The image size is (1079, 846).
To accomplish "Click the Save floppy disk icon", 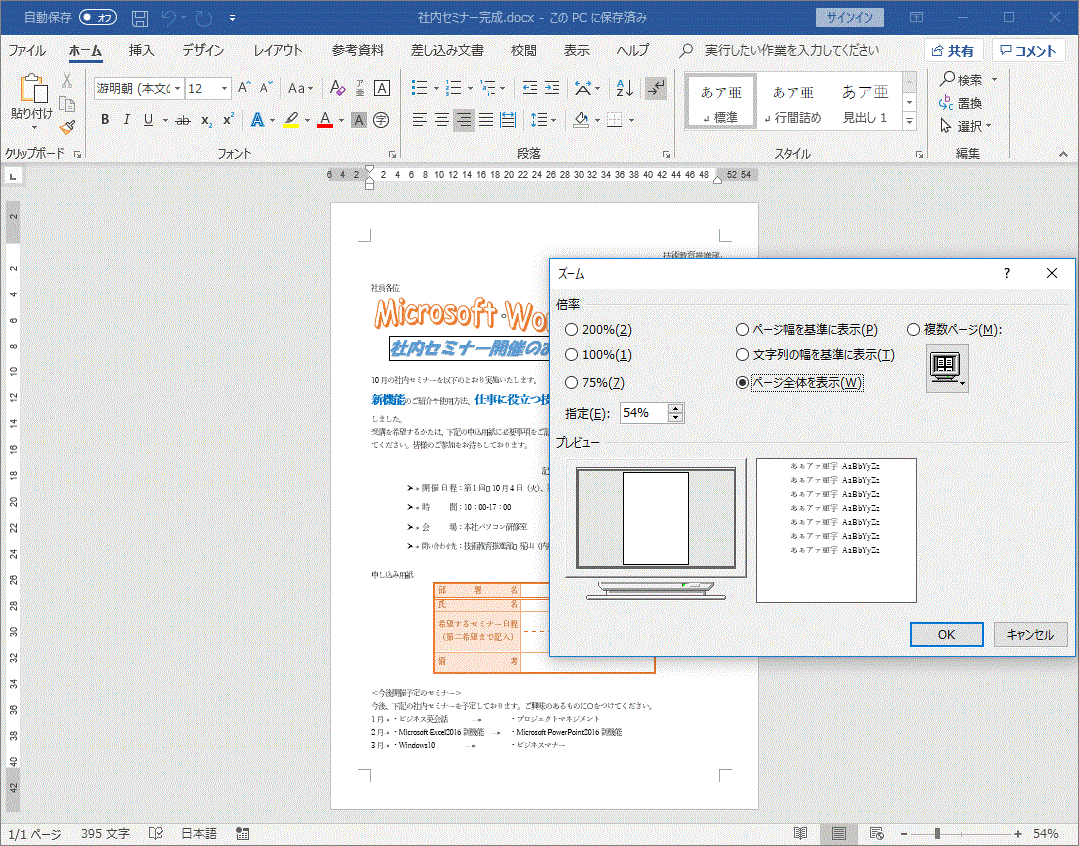I will [x=140, y=18].
